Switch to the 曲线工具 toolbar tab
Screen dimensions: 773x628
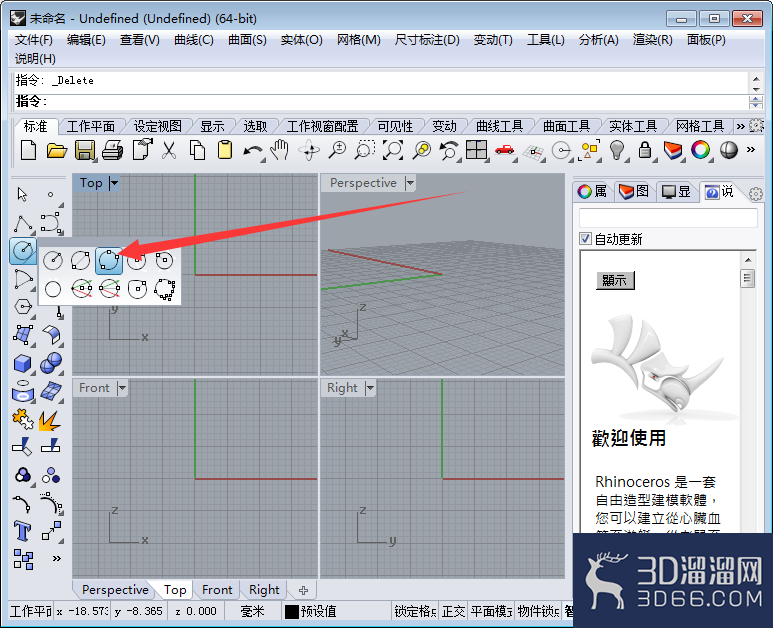[x=499, y=126]
